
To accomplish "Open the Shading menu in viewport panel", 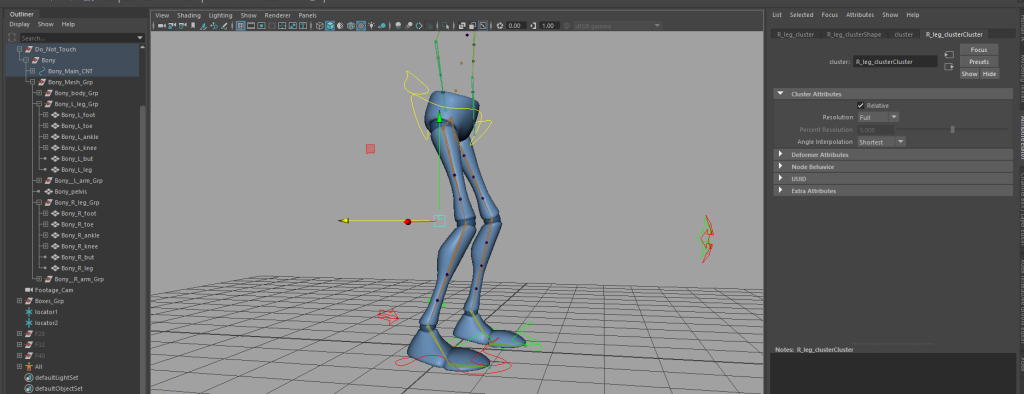I will (x=189, y=15).
